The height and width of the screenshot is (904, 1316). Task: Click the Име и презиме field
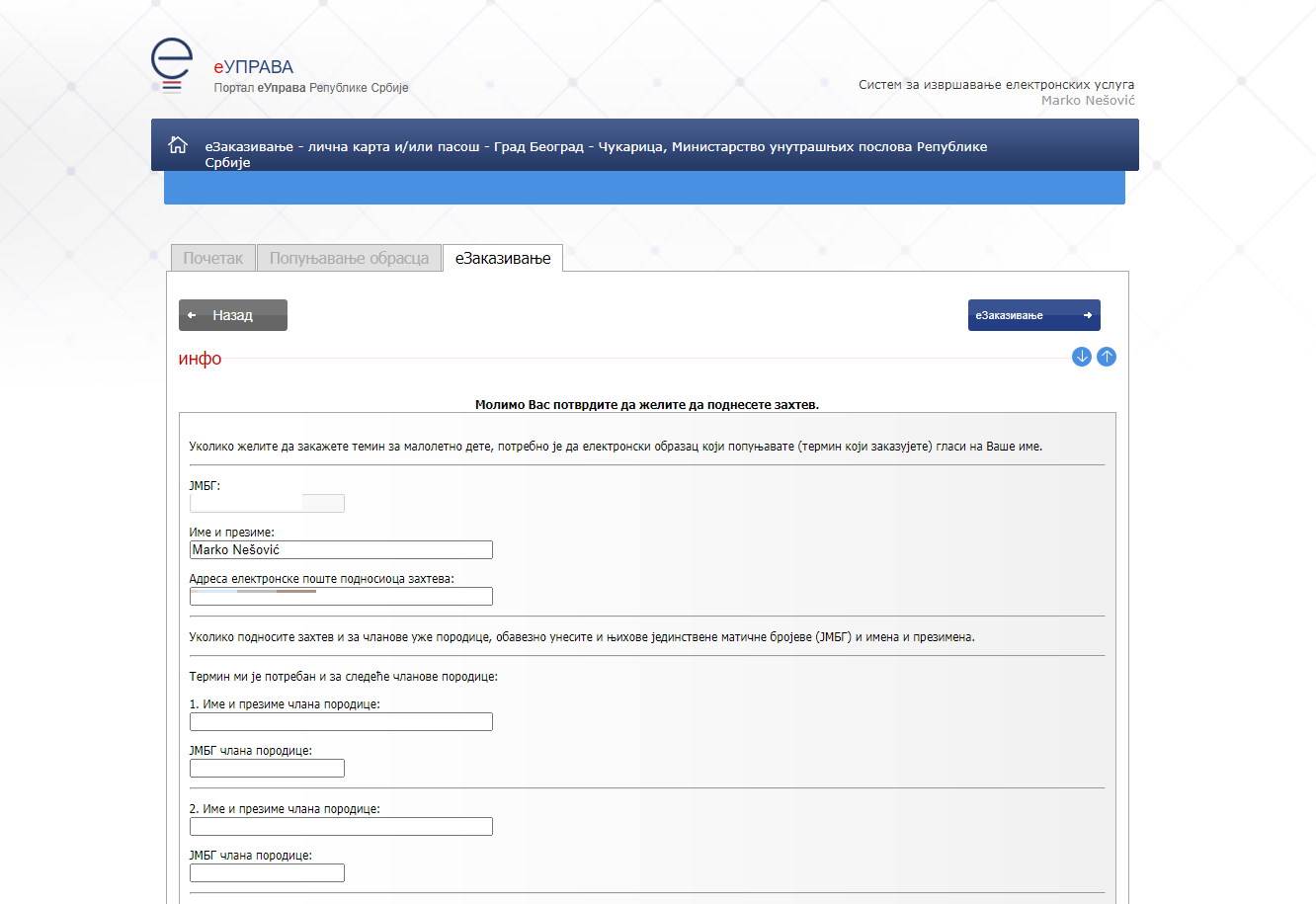coord(341,550)
